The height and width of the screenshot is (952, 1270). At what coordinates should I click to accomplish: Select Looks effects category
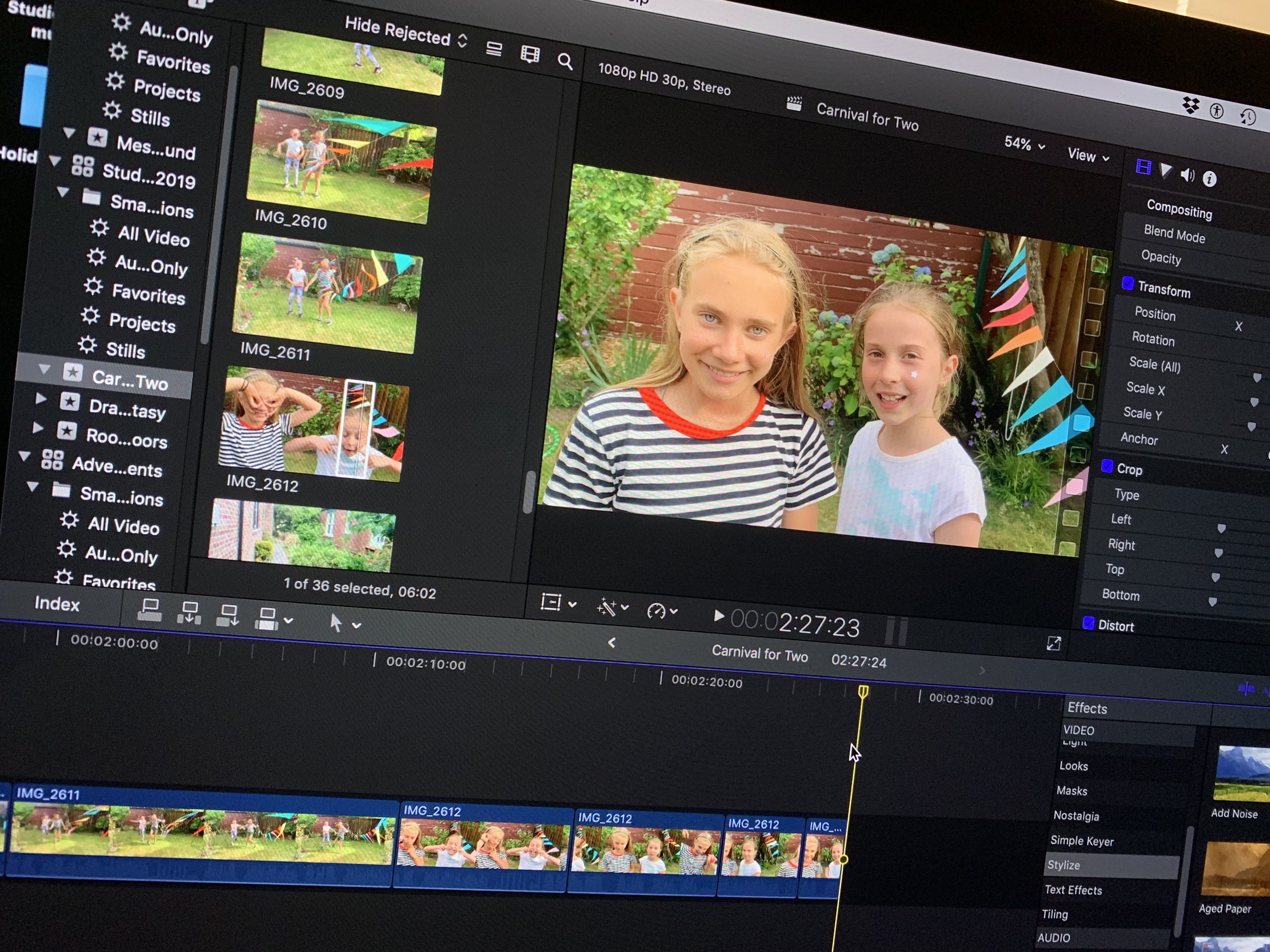(1073, 766)
